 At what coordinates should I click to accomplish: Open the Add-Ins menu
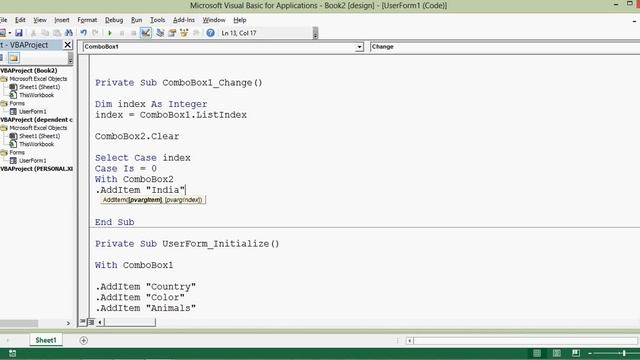184,20
